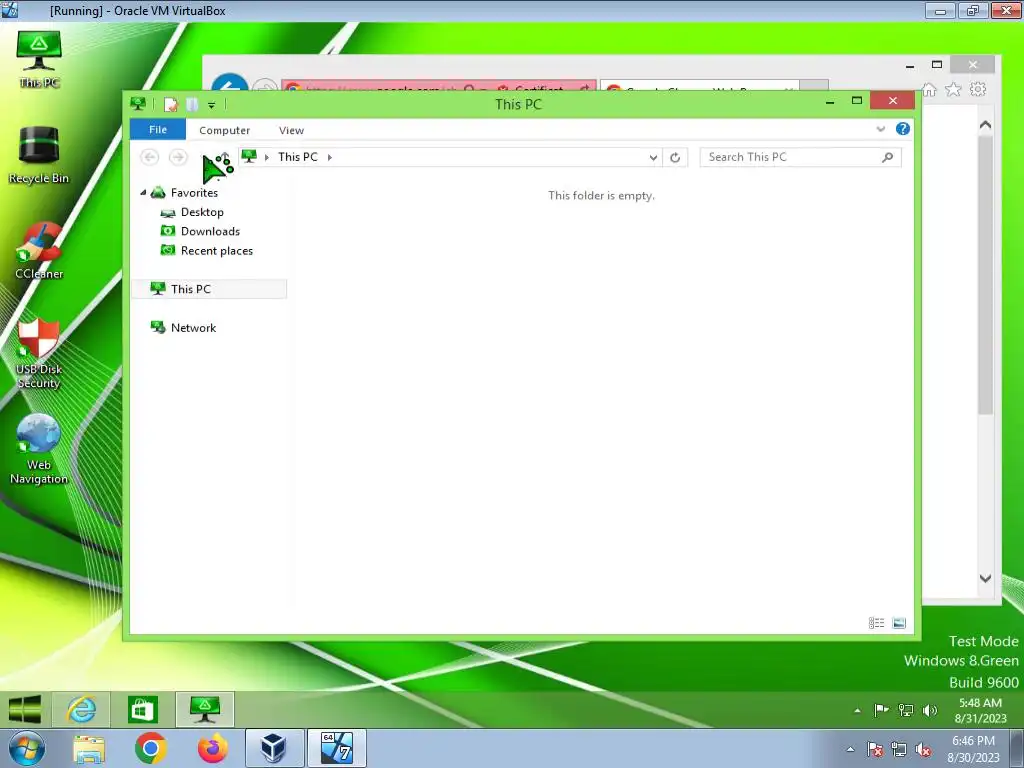Screen dimensions: 1024x768
Task: Open Windows Explorer on host taskbar
Action: click(89, 748)
